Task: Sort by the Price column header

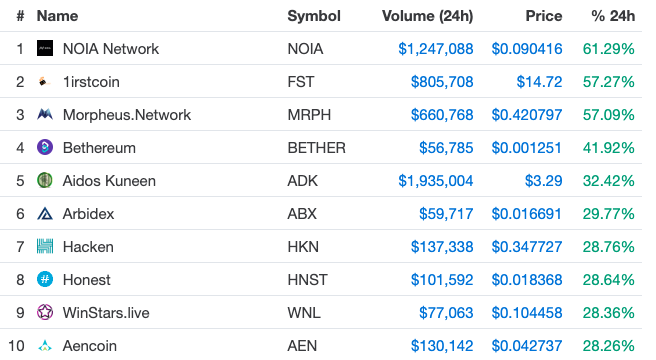Action: (x=544, y=16)
